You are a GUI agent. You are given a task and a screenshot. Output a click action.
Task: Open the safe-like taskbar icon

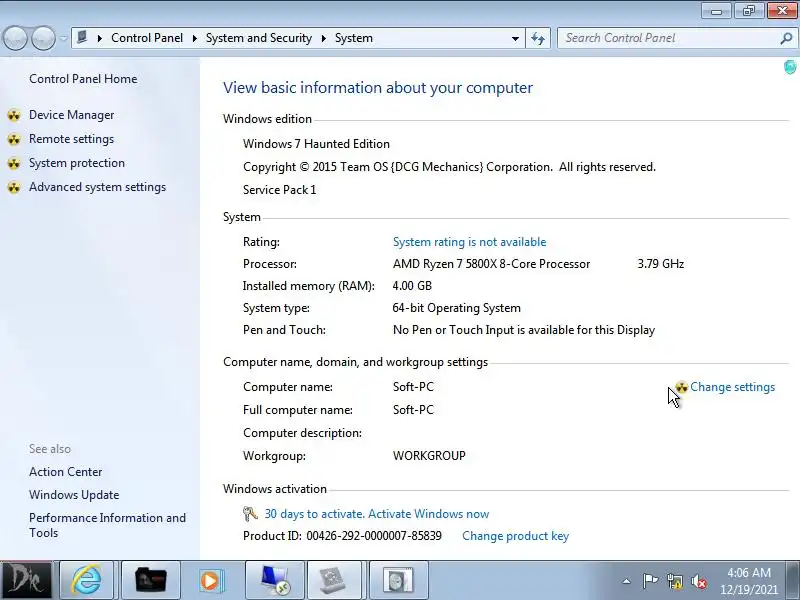pos(398,580)
